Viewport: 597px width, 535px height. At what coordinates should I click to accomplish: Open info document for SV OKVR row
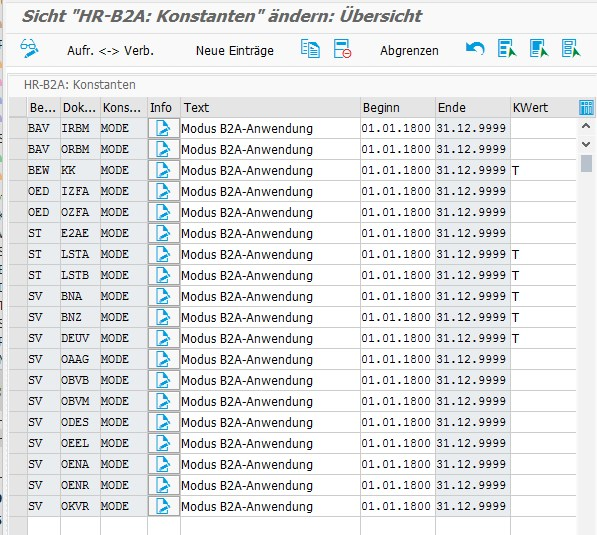coord(164,506)
